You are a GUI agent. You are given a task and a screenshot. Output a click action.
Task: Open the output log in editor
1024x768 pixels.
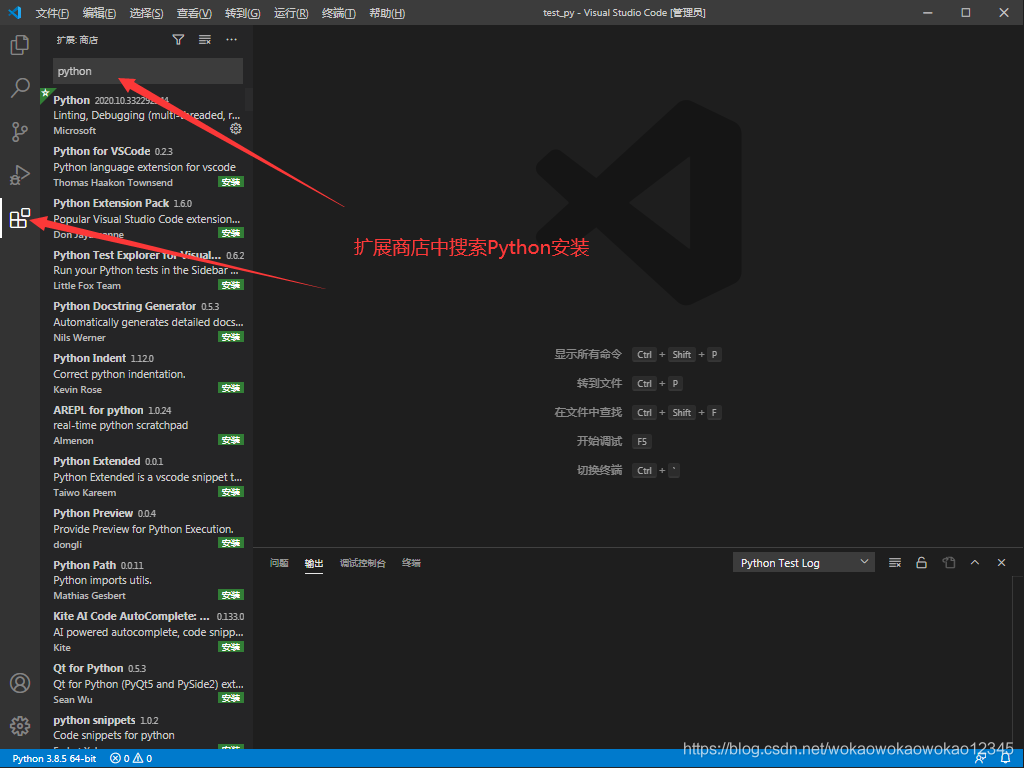coord(948,562)
